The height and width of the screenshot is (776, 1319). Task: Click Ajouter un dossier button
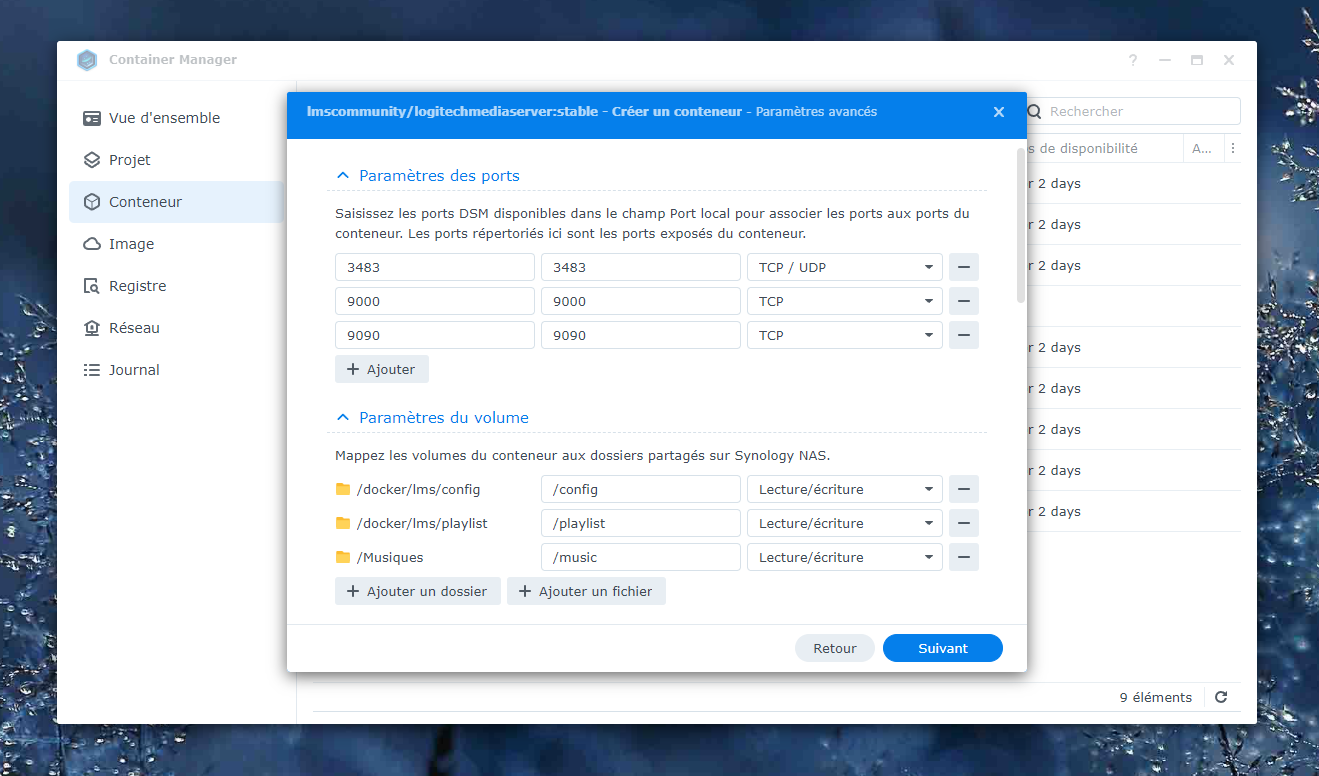pos(418,591)
